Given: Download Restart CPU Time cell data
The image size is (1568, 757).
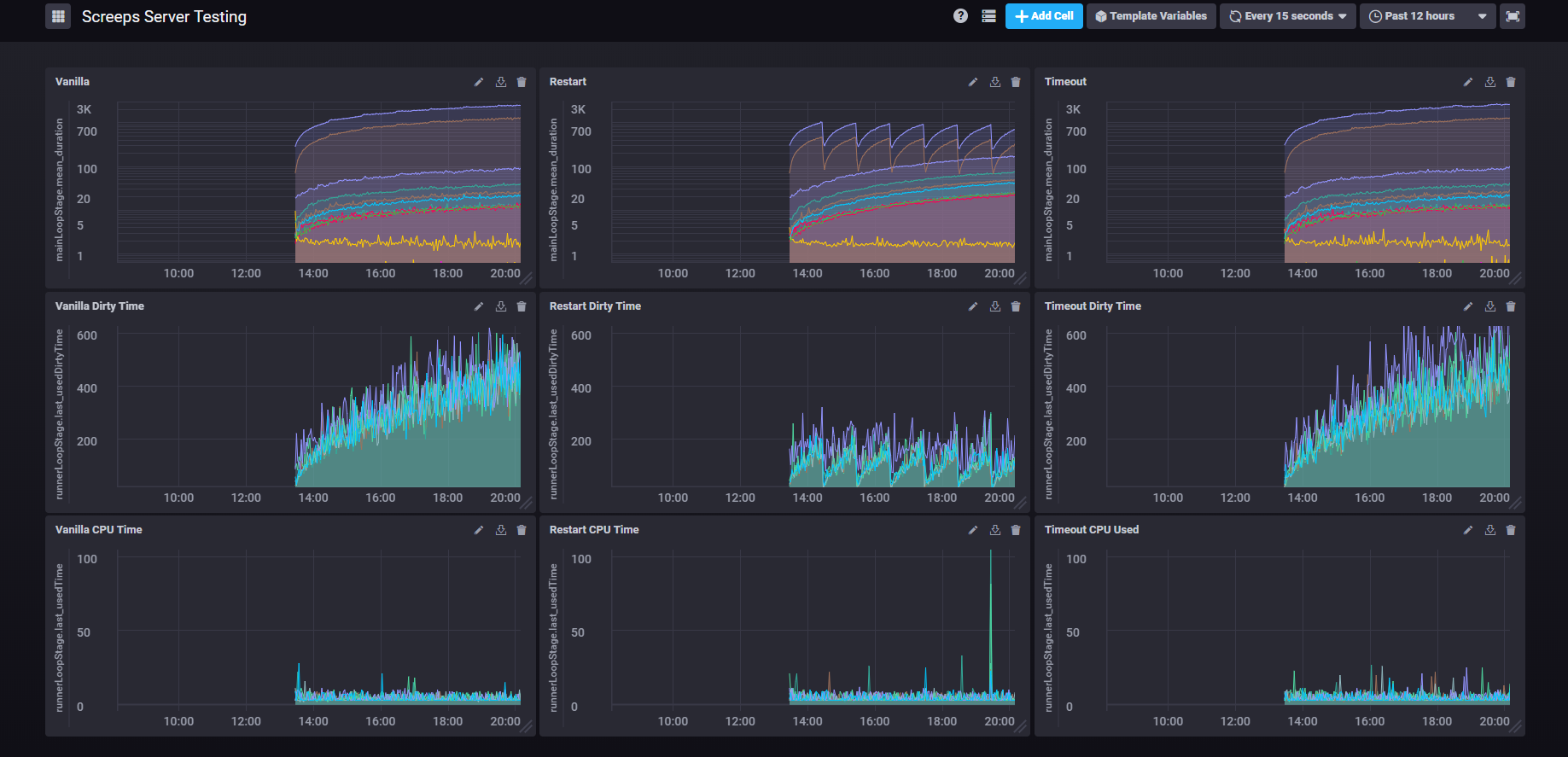Looking at the screenshot, I should pos(995,530).
